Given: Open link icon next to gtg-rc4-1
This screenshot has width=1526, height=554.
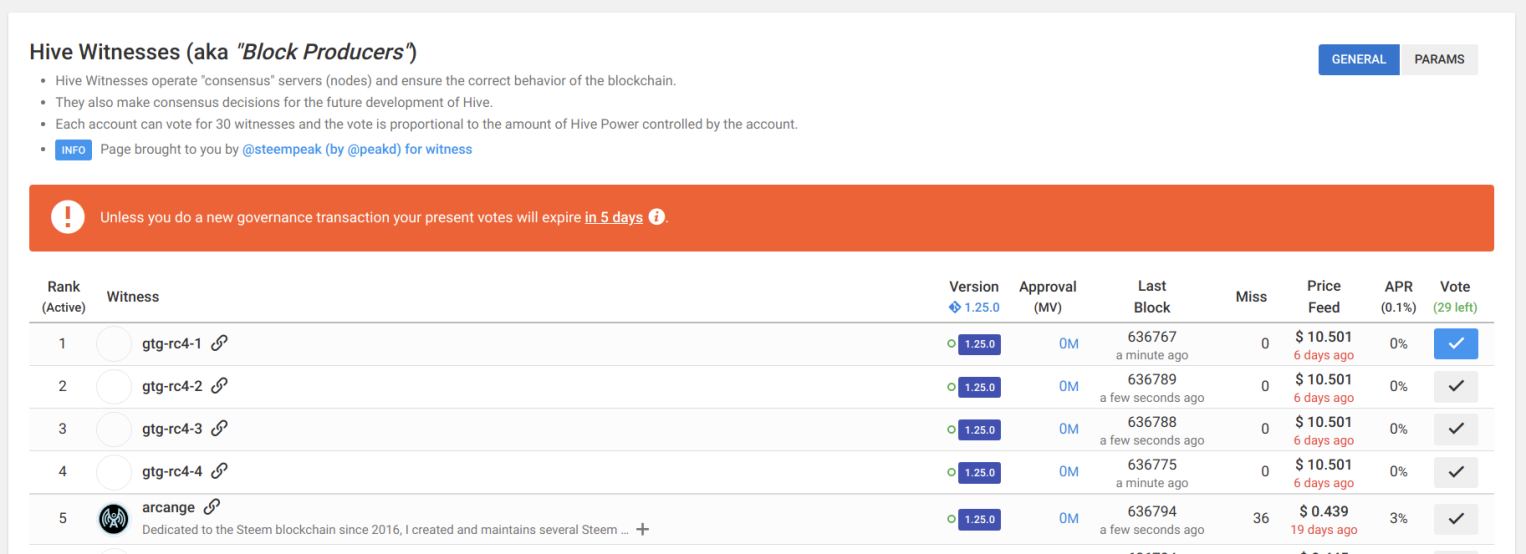Looking at the screenshot, I should (219, 343).
